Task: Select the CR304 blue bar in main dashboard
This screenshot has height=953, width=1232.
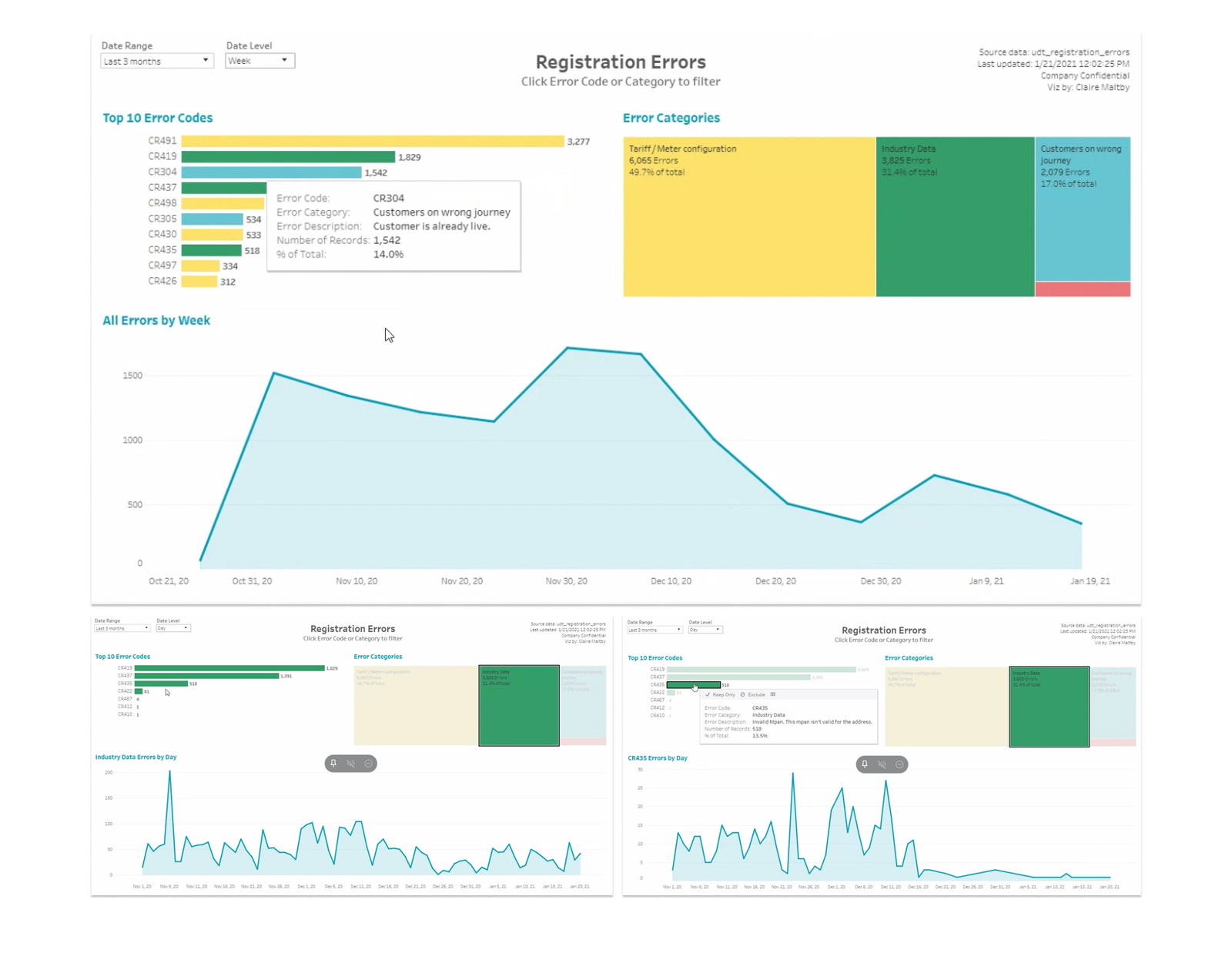Action: tap(271, 172)
